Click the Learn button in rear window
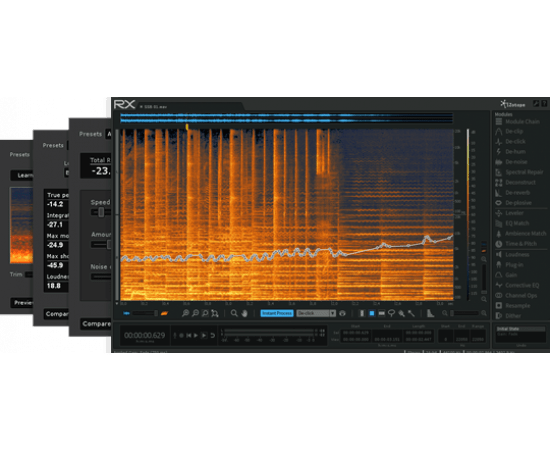 22,175
